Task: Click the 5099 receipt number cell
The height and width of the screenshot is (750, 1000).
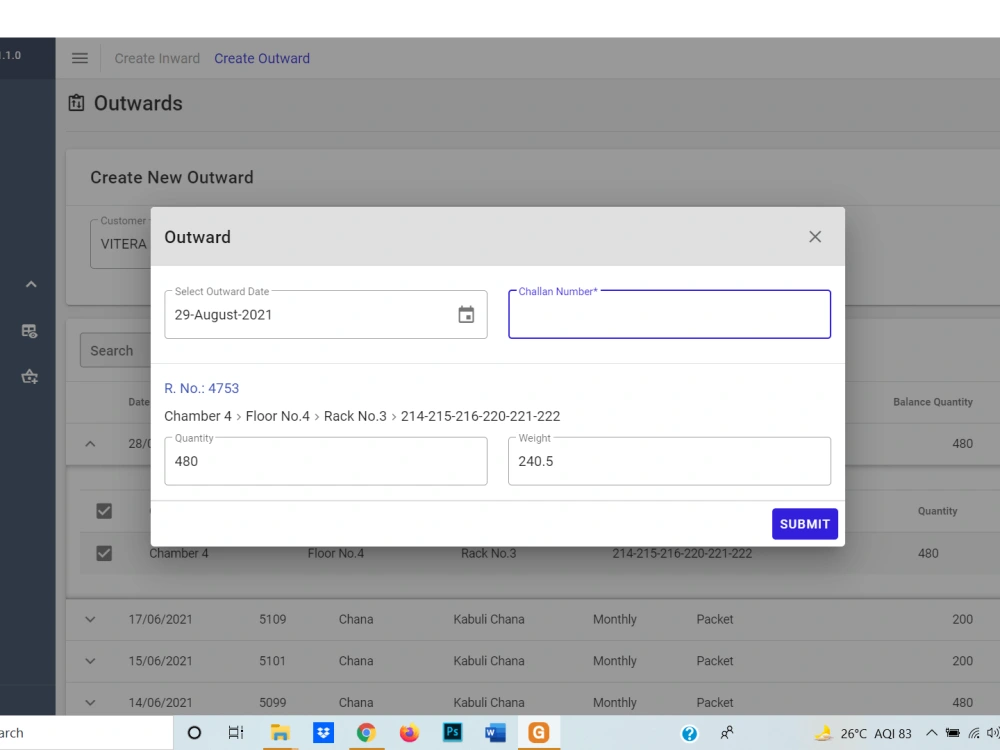Action: 272,703
